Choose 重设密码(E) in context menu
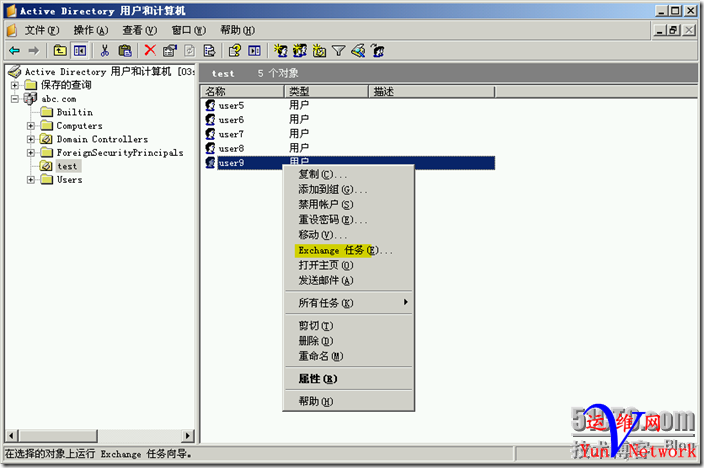704x468 pixels. tap(348, 220)
